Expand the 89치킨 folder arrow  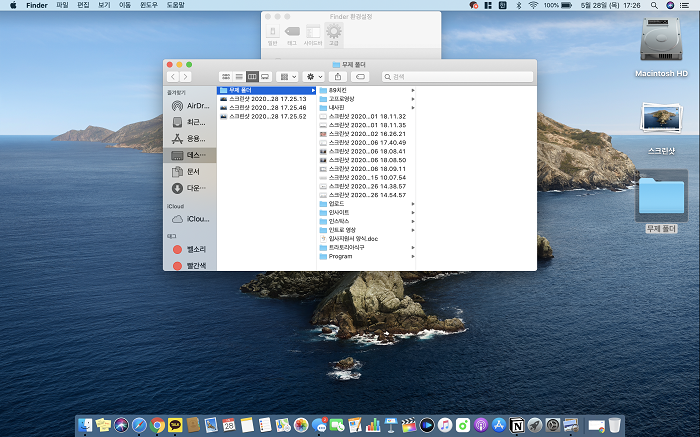tap(412, 90)
